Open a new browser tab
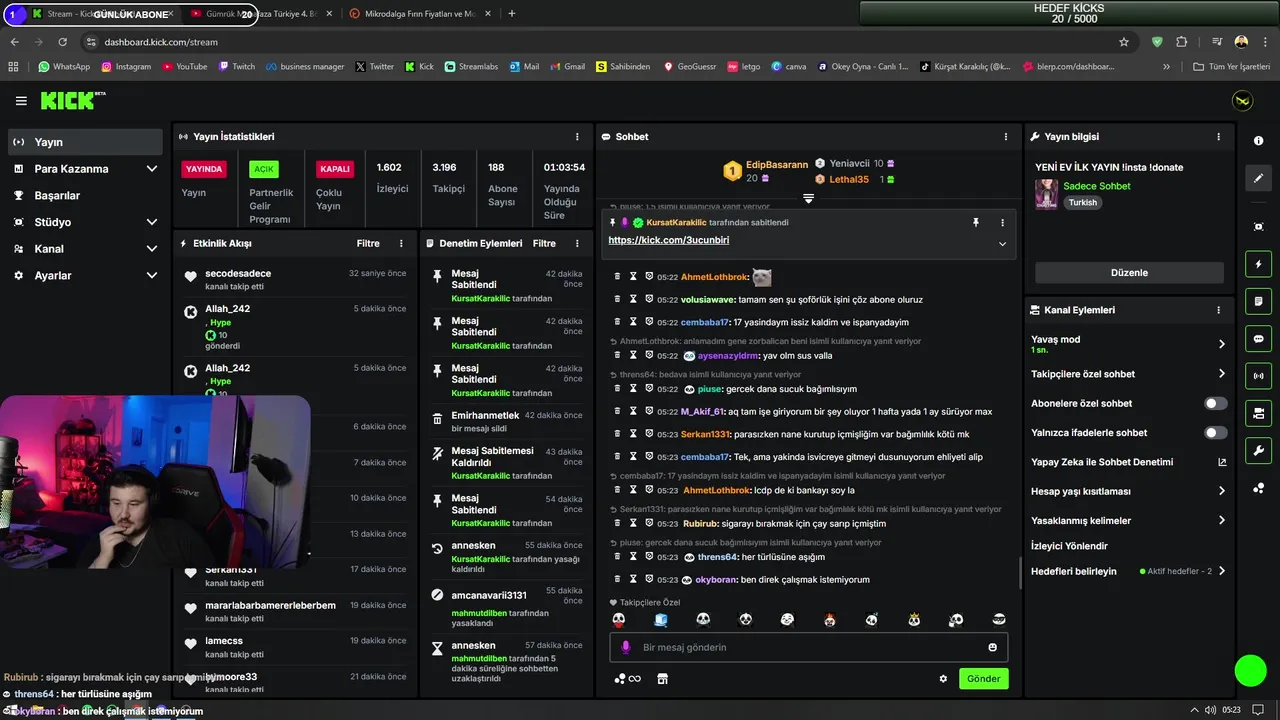 coord(511,14)
